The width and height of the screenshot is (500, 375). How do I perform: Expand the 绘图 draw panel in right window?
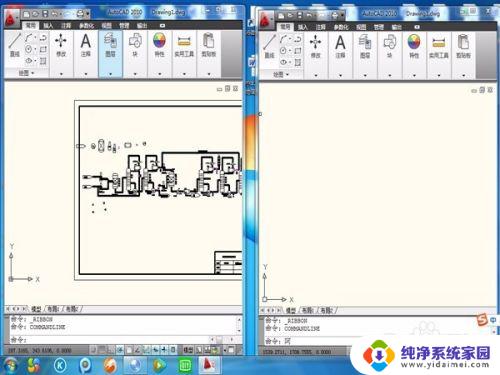(281, 75)
